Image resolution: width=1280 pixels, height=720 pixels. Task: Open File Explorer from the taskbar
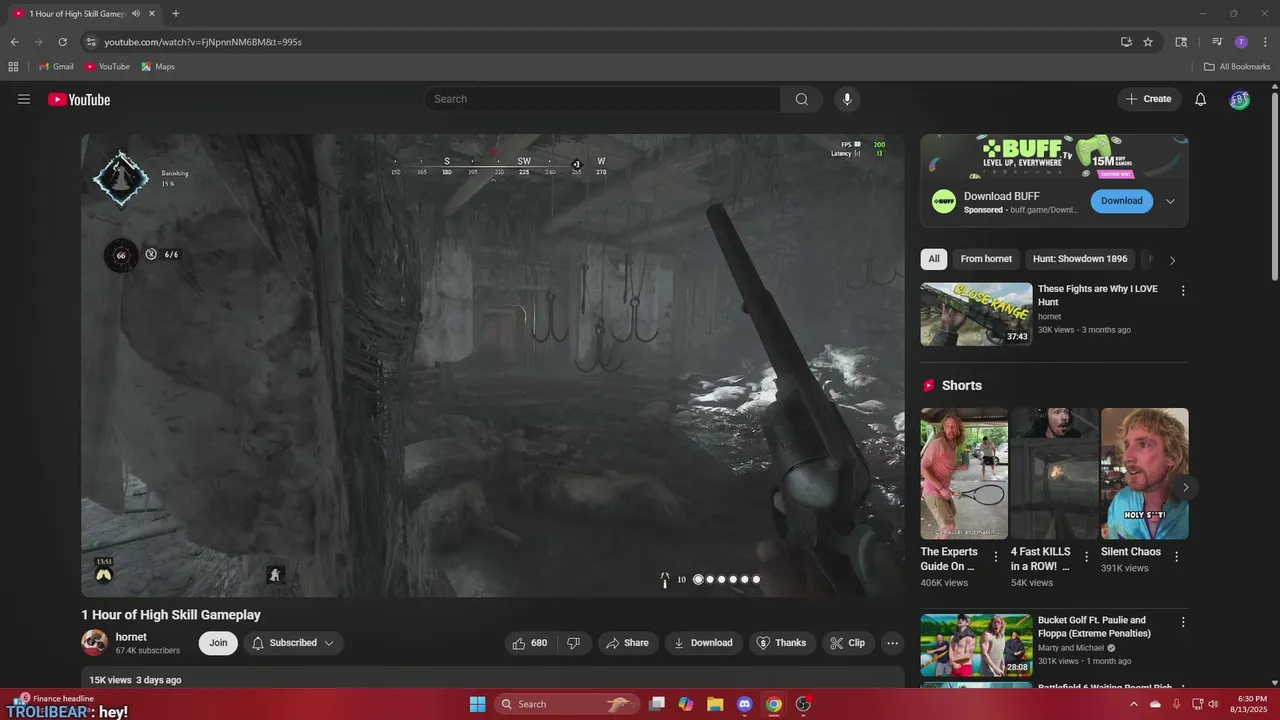tap(715, 704)
